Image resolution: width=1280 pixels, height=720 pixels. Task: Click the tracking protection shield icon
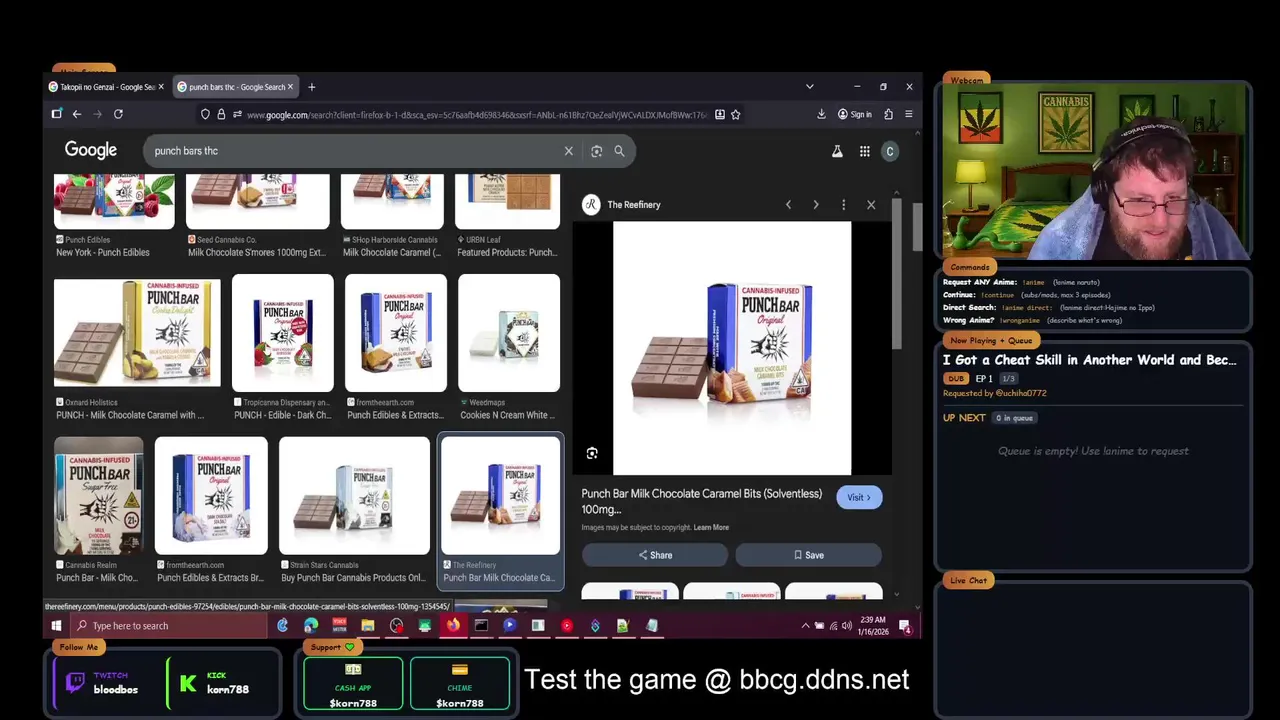click(x=205, y=115)
